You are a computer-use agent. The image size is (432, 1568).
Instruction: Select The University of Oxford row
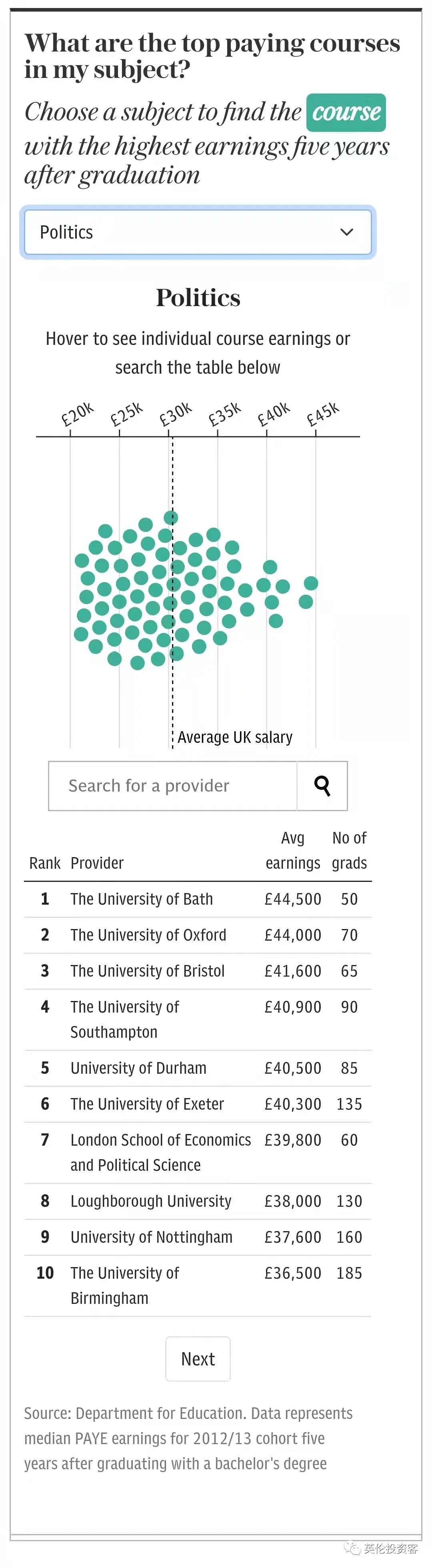198,935
